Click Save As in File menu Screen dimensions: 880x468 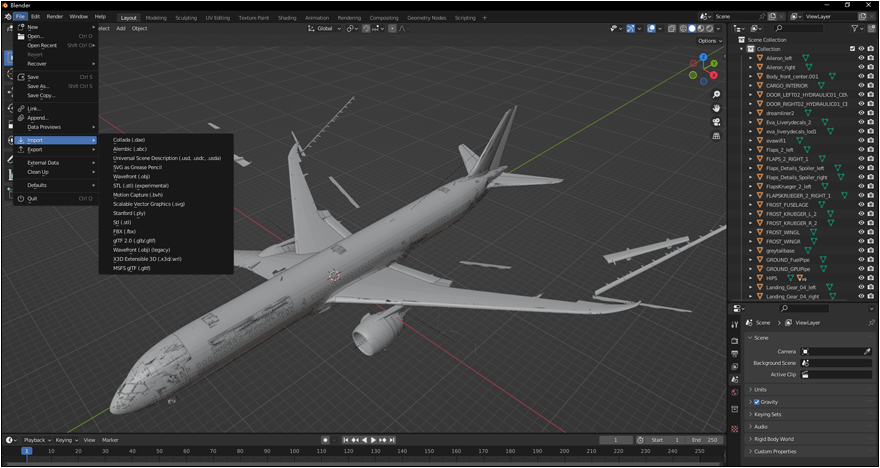coord(56,86)
